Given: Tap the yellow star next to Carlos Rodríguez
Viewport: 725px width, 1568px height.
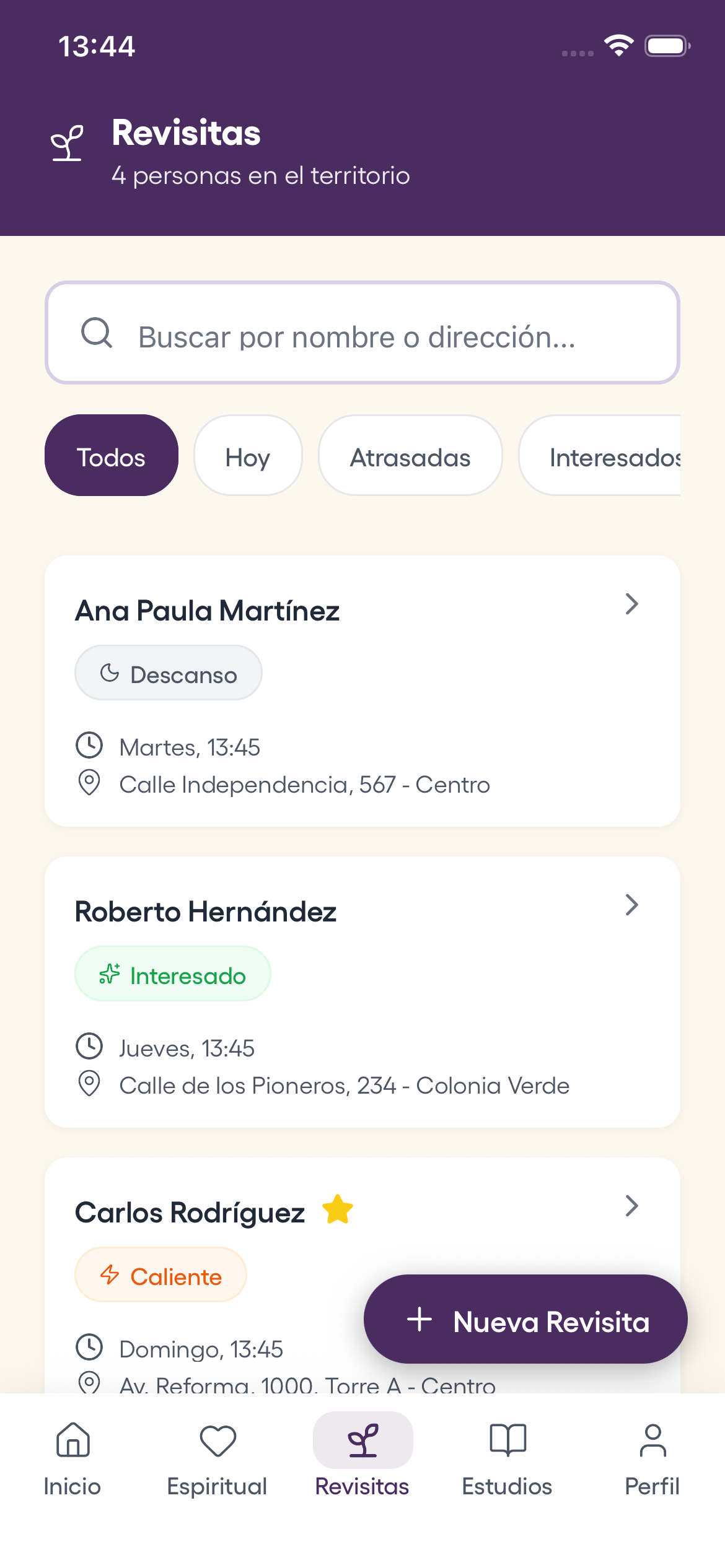Looking at the screenshot, I should point(338,1209).
